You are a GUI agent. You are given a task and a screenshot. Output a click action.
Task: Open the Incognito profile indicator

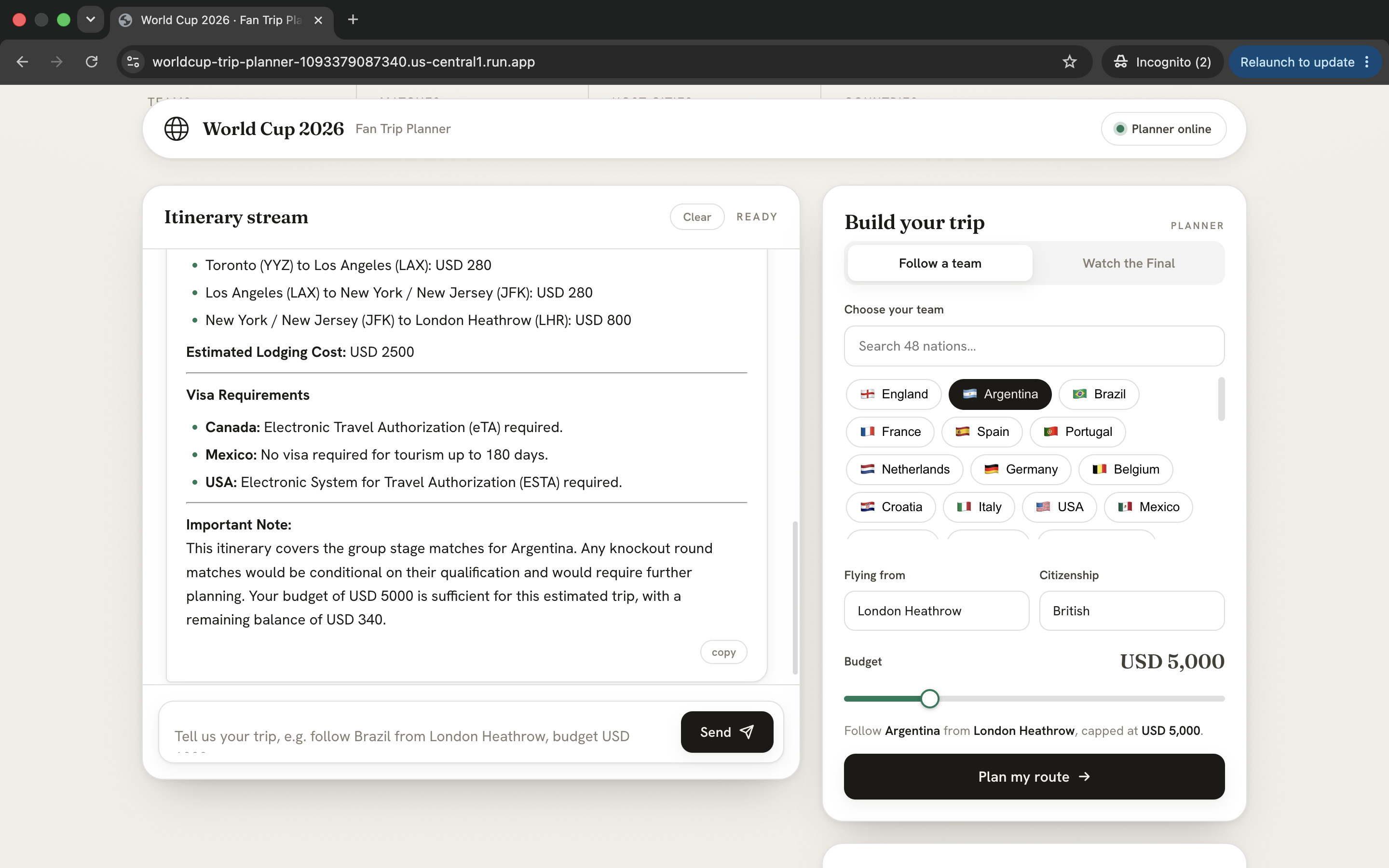click(x=1163, y=61)
